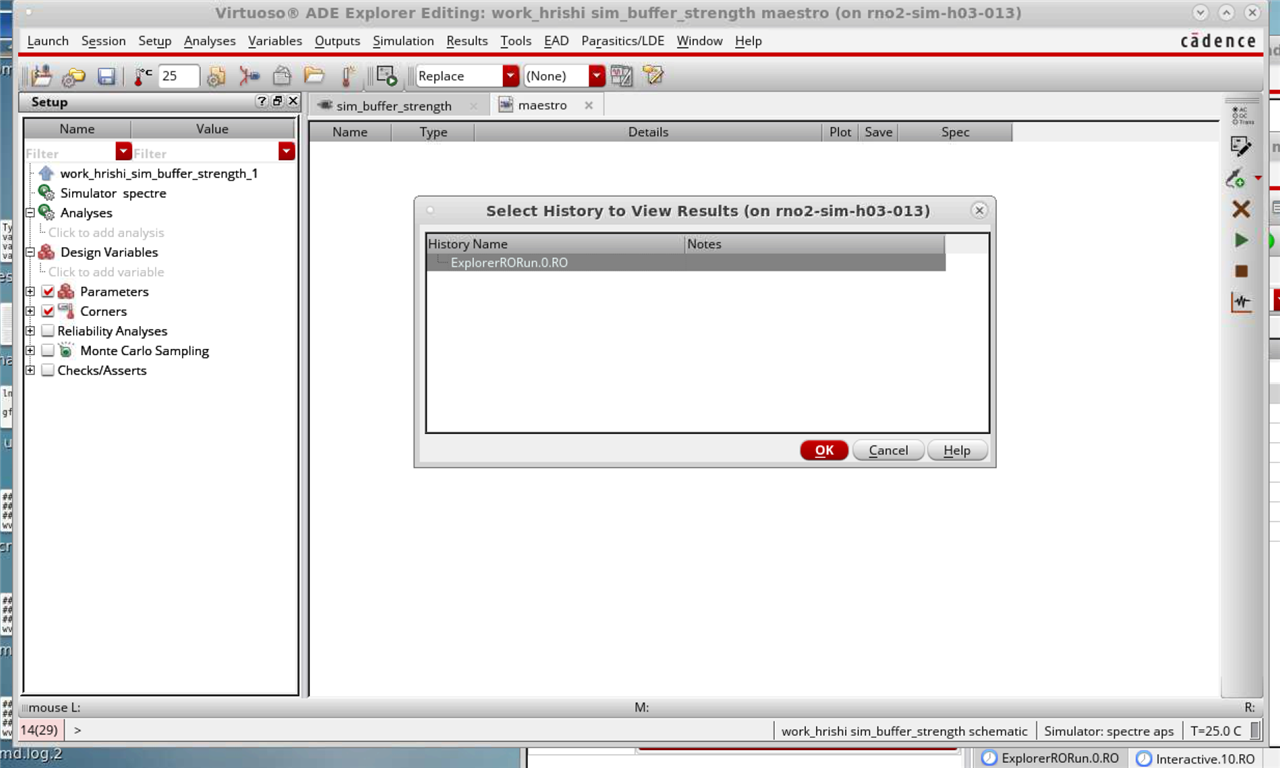1280x768 pixels.
Task: Enable the Reliability Analyses checkbox
Action: pos(48,331)
